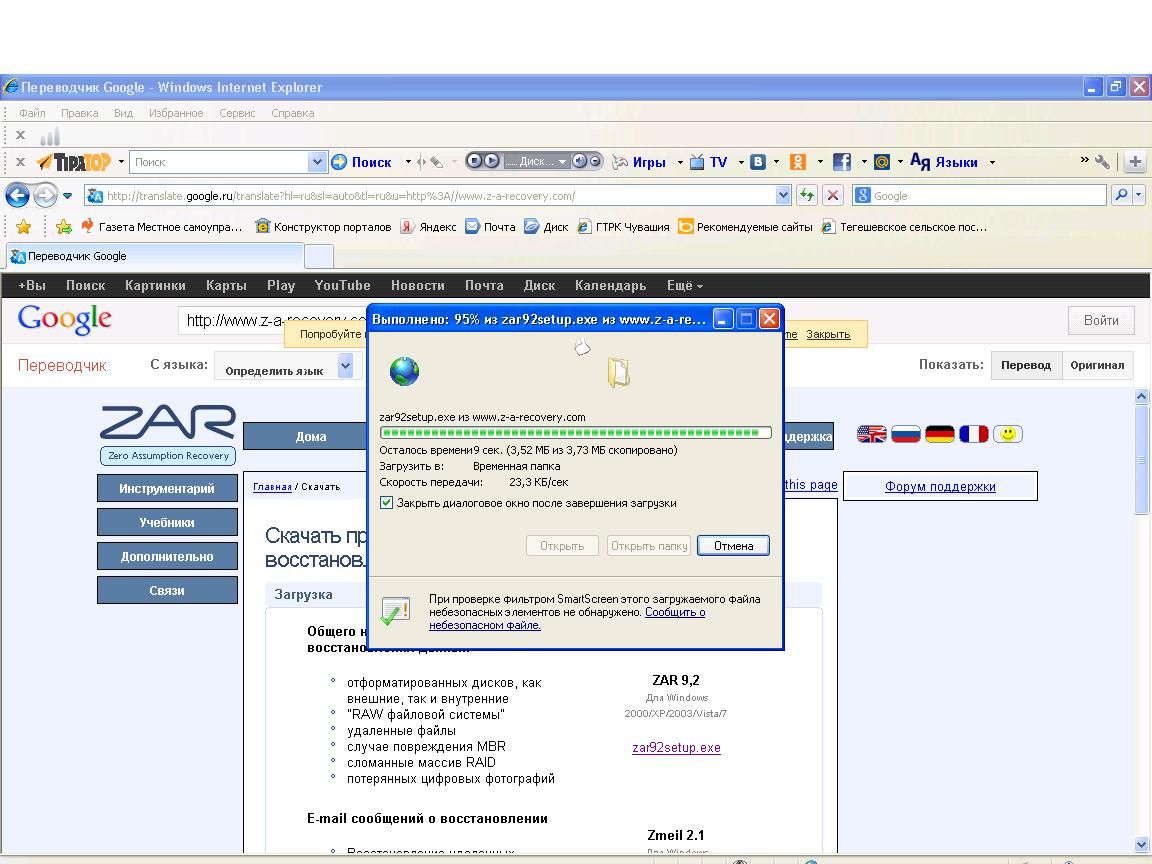The height and width of the screenshot is (864, 1152).
Task: Click the Add to Favorites bar icon
Action: [x=64, y=227]
